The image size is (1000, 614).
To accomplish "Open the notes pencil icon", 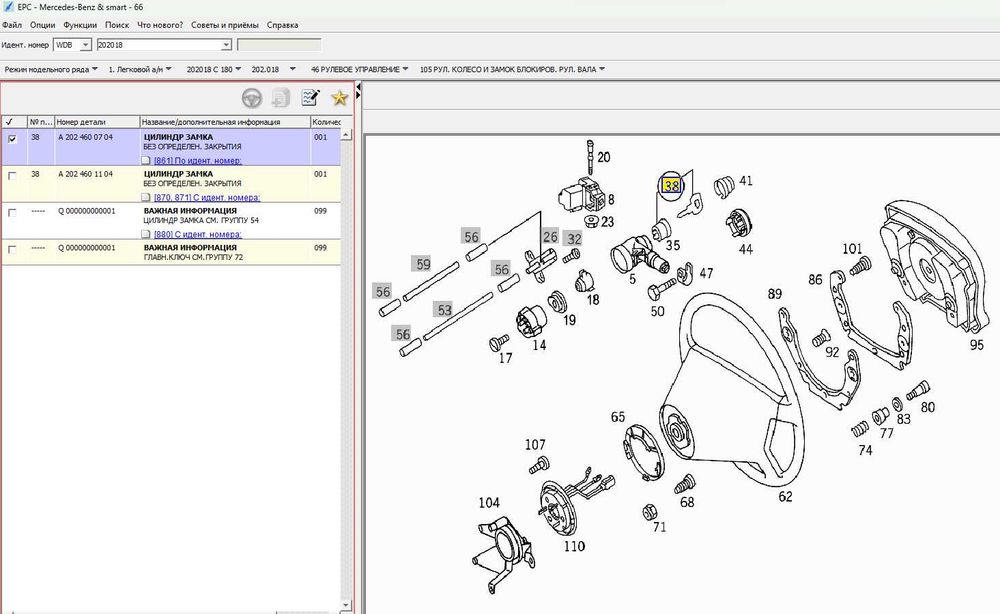I will pos(311,98).
